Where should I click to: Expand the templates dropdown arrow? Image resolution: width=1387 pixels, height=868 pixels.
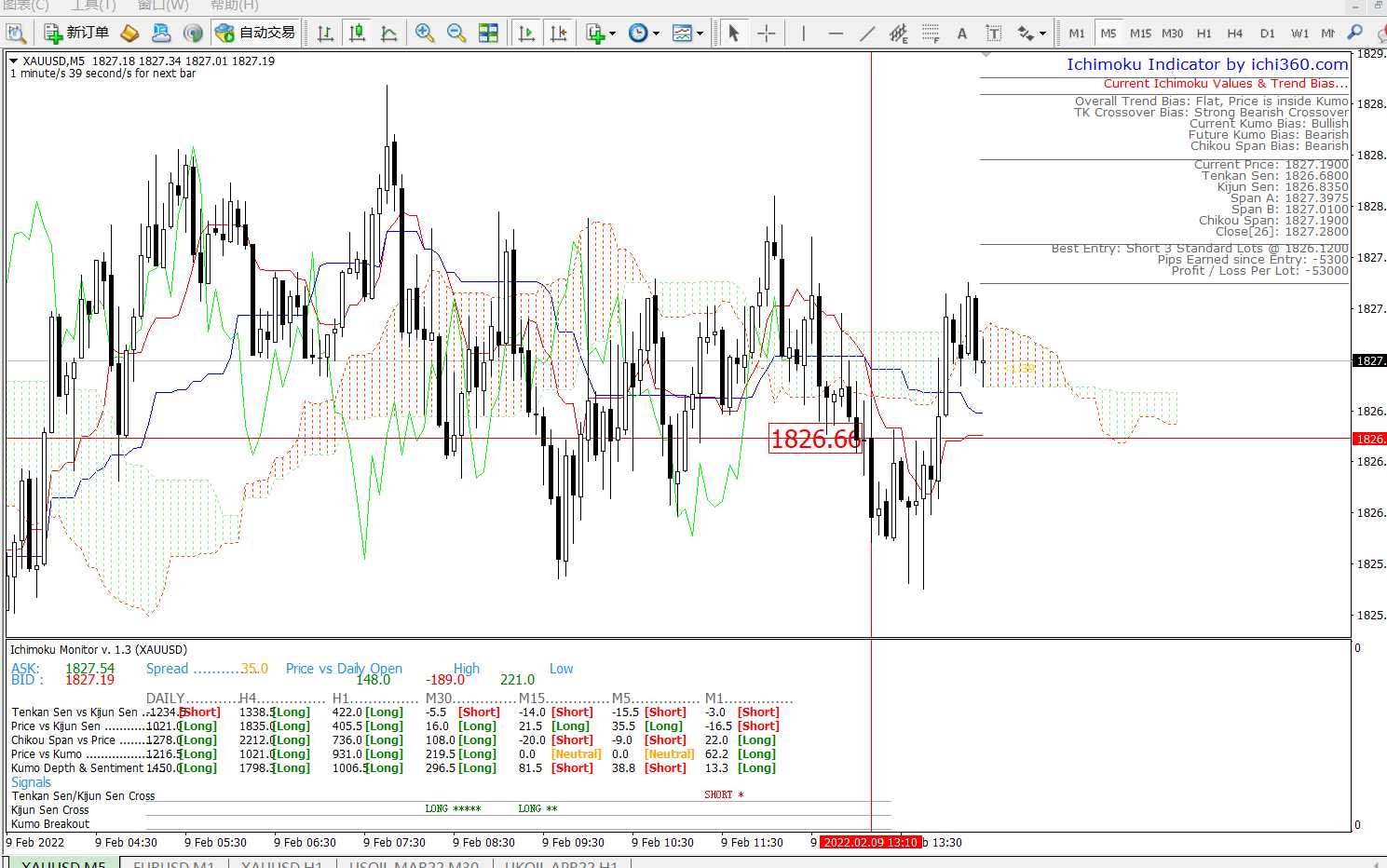click(700, 34)
